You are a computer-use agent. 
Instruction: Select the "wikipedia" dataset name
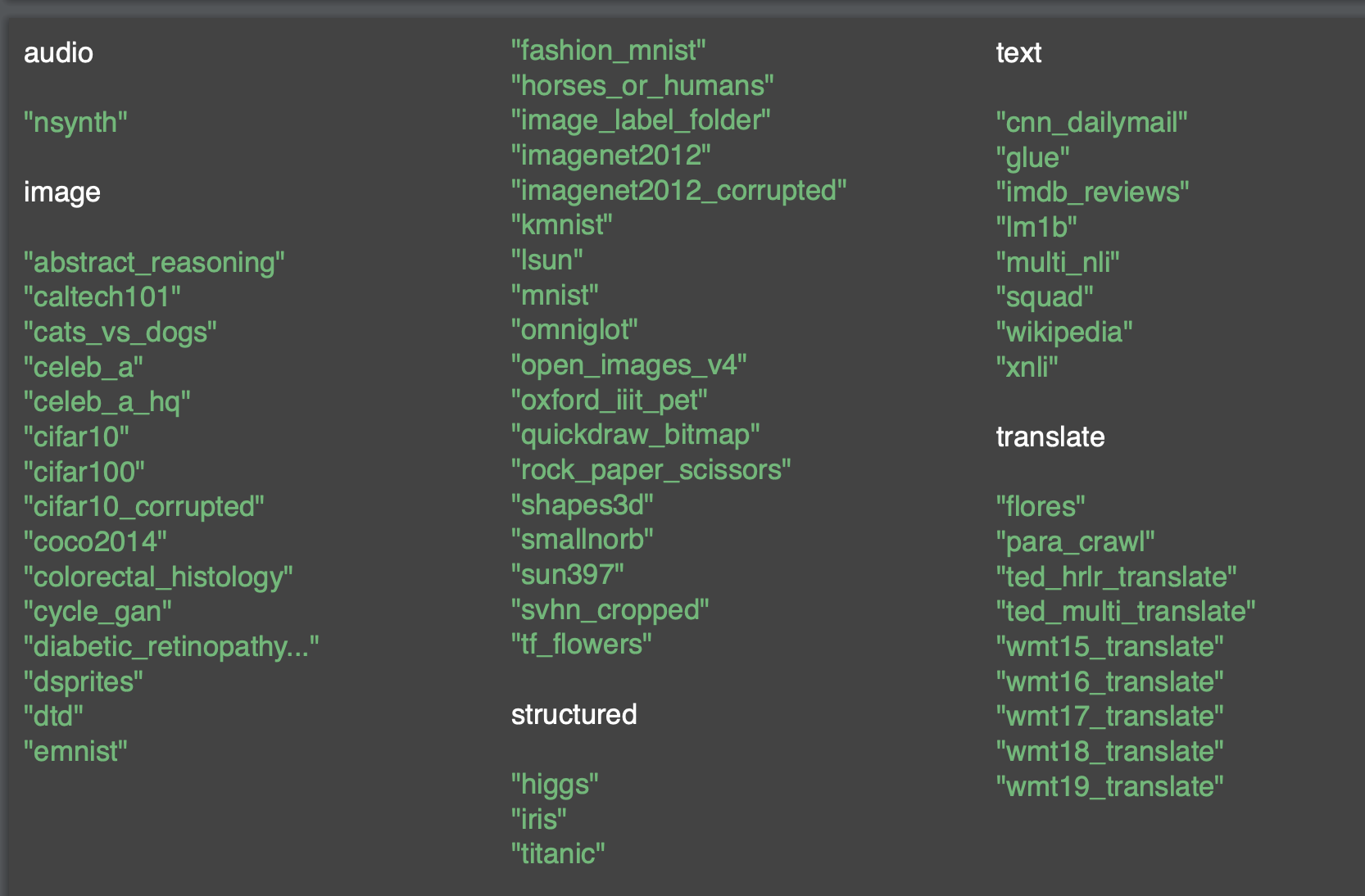pyautogui.click(x=1064, y=333)
